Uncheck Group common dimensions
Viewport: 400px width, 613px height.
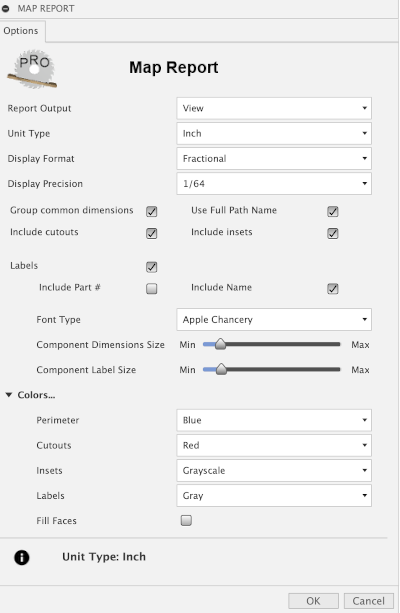coord(152,212)
